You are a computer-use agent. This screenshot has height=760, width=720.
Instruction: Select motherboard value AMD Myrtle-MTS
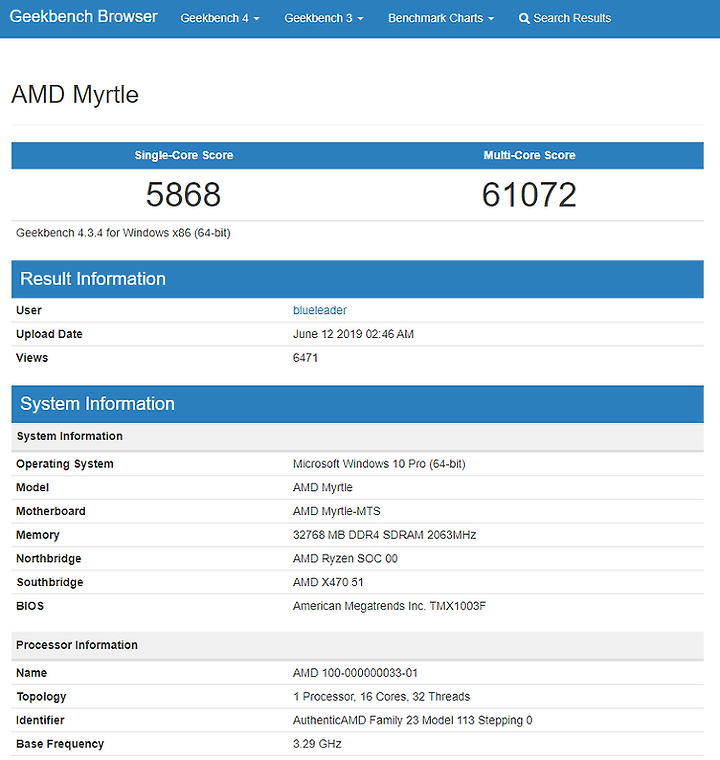(x=336, y=511)
